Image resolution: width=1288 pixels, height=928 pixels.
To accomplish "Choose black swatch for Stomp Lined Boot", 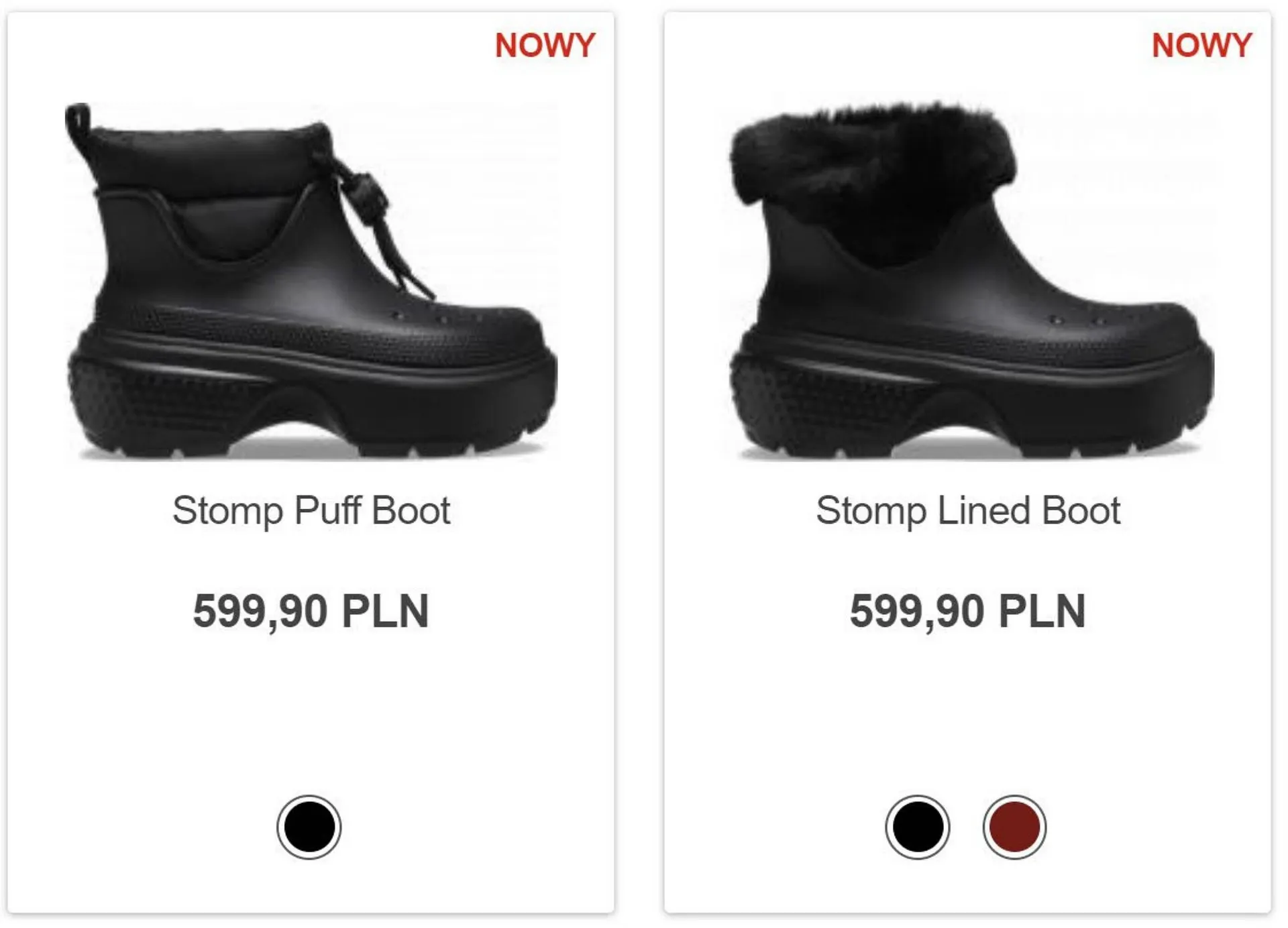I will click(x=917, y=827).
